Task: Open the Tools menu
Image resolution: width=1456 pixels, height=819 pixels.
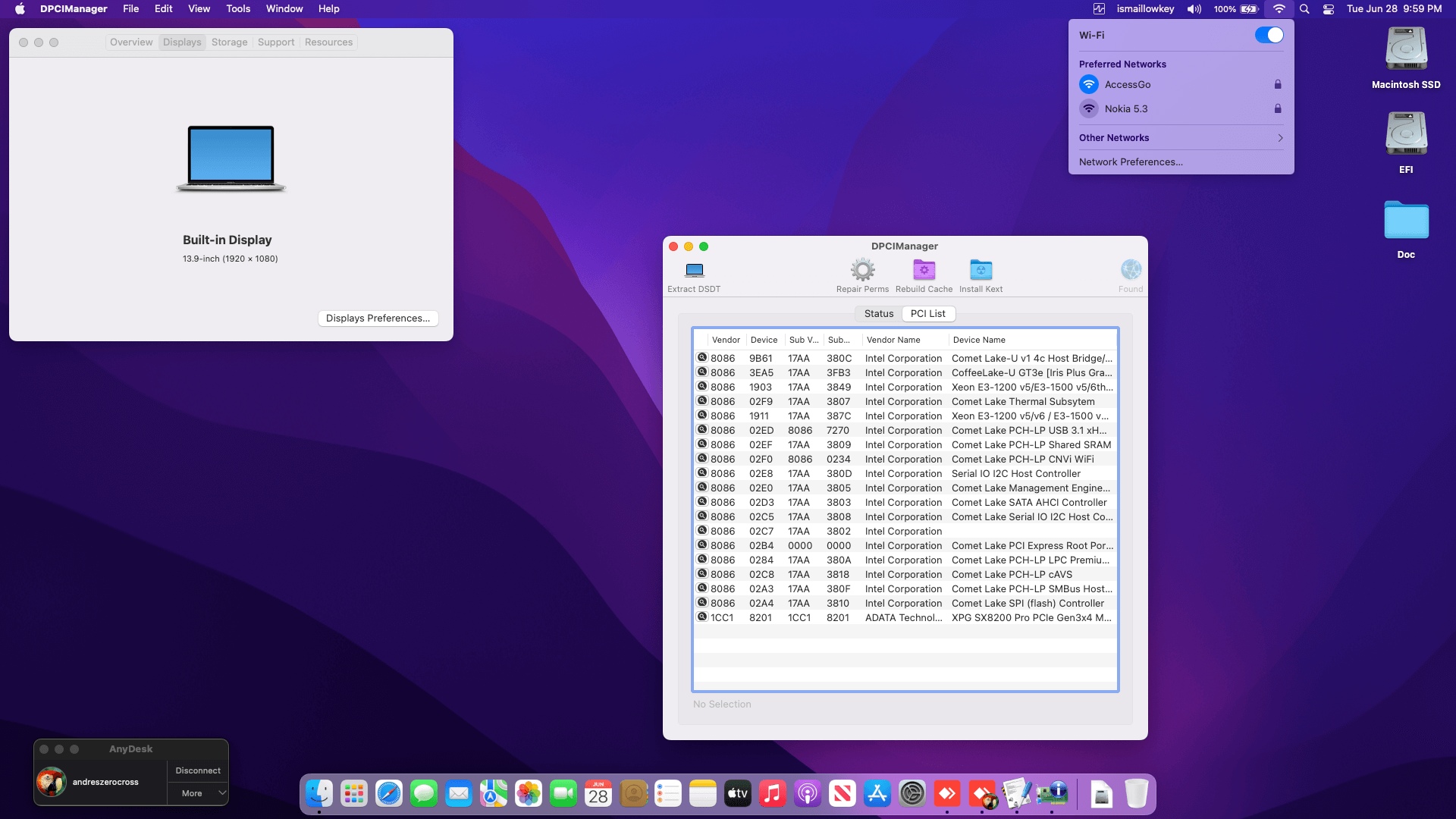Action: point(238,9)
